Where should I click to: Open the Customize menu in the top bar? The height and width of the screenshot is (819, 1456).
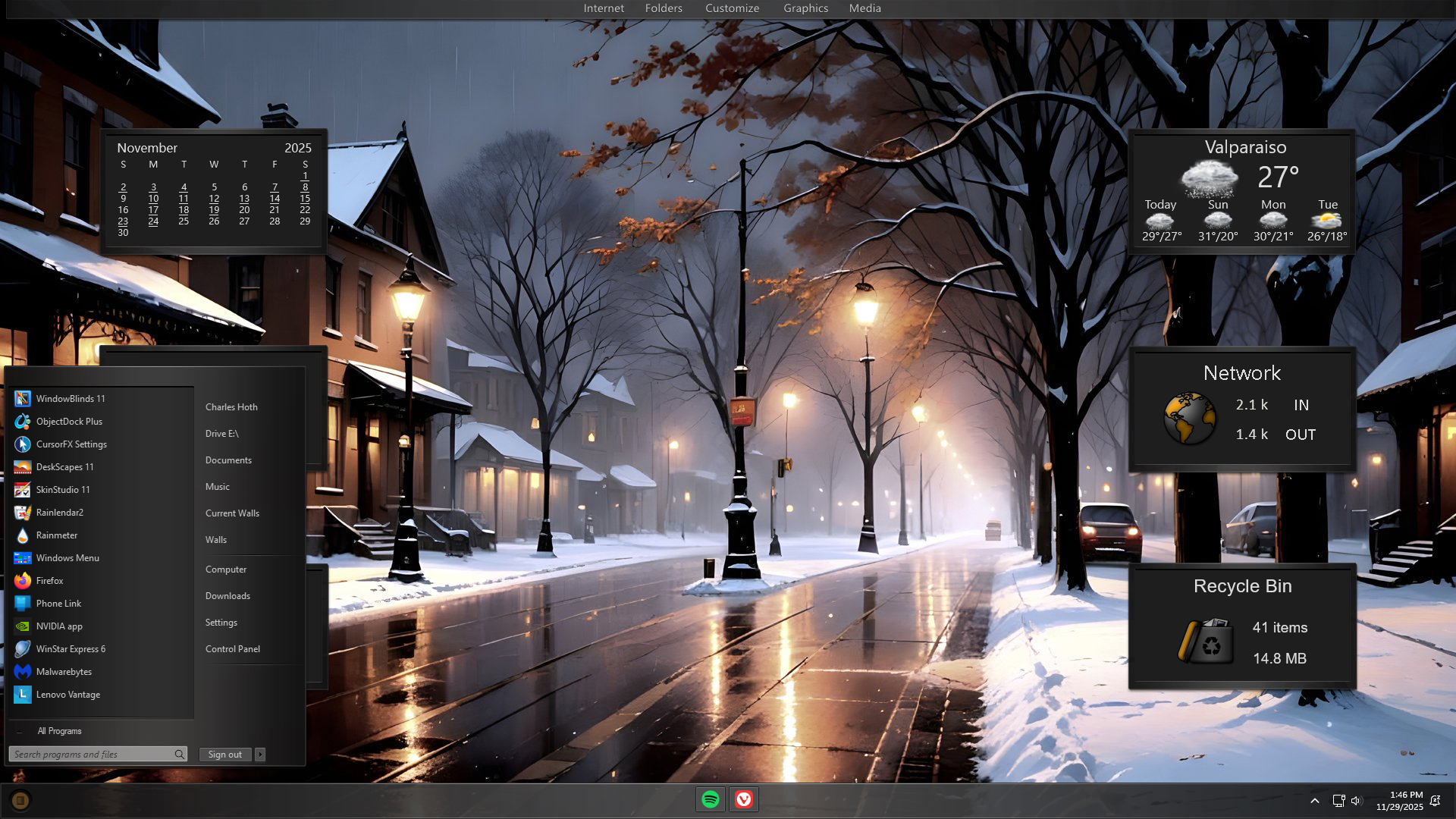point(732,8)
